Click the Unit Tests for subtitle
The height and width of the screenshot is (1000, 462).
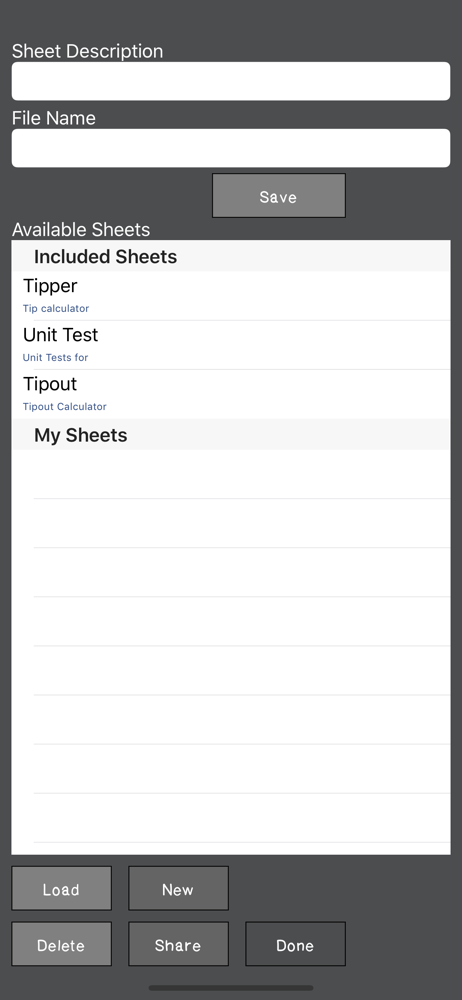(56, 358)
